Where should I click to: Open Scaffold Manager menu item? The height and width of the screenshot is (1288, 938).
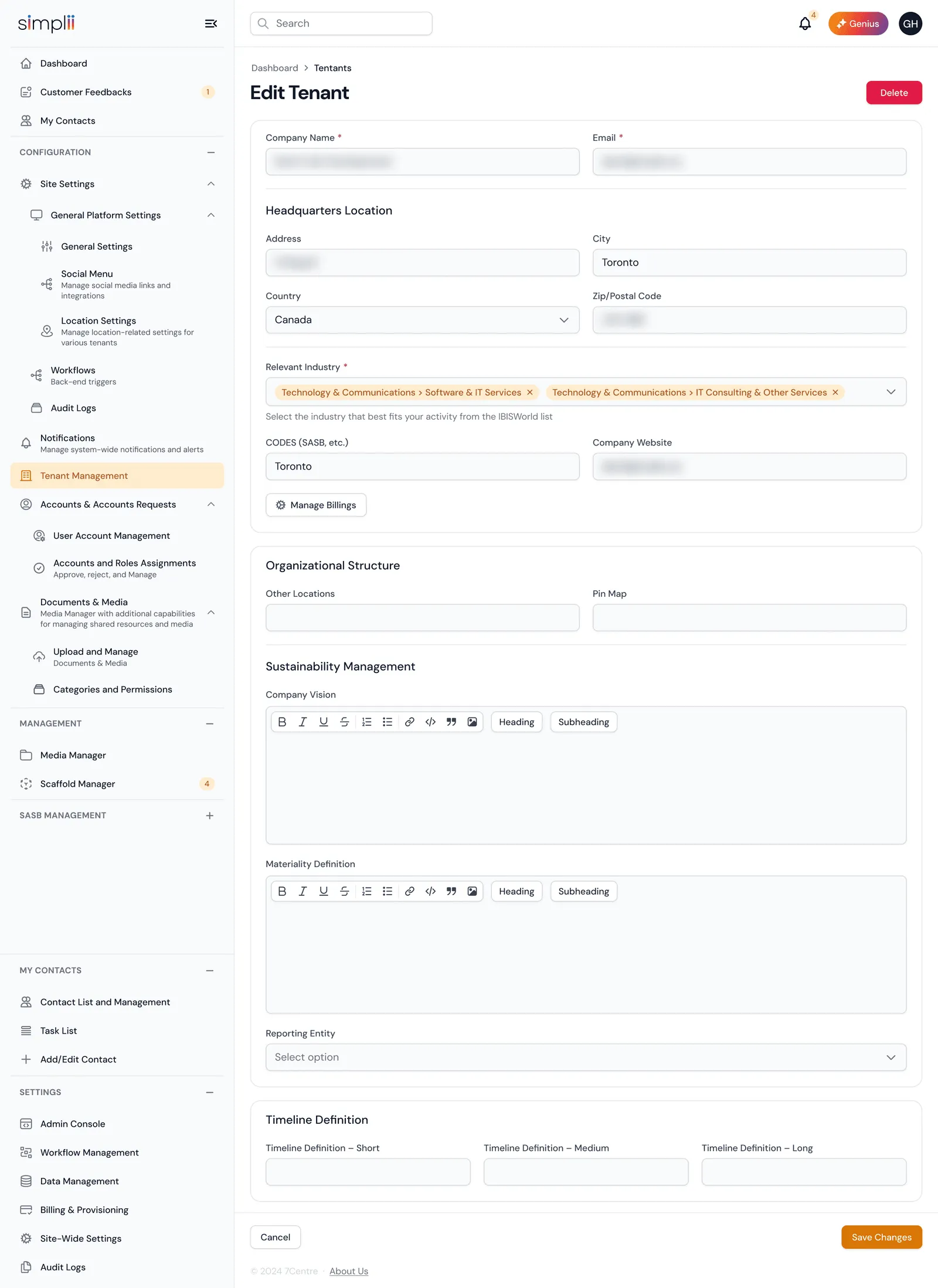pyautogui.click(x=117, y=784)
